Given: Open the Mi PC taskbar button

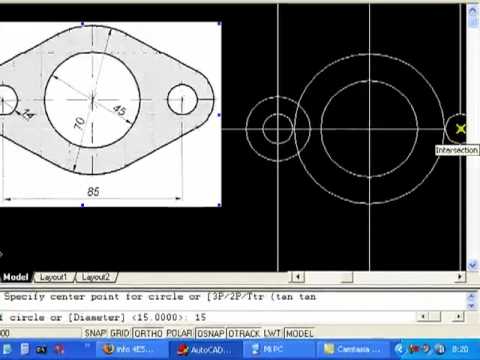Looking at the screenshot, I should click(279, 349).
